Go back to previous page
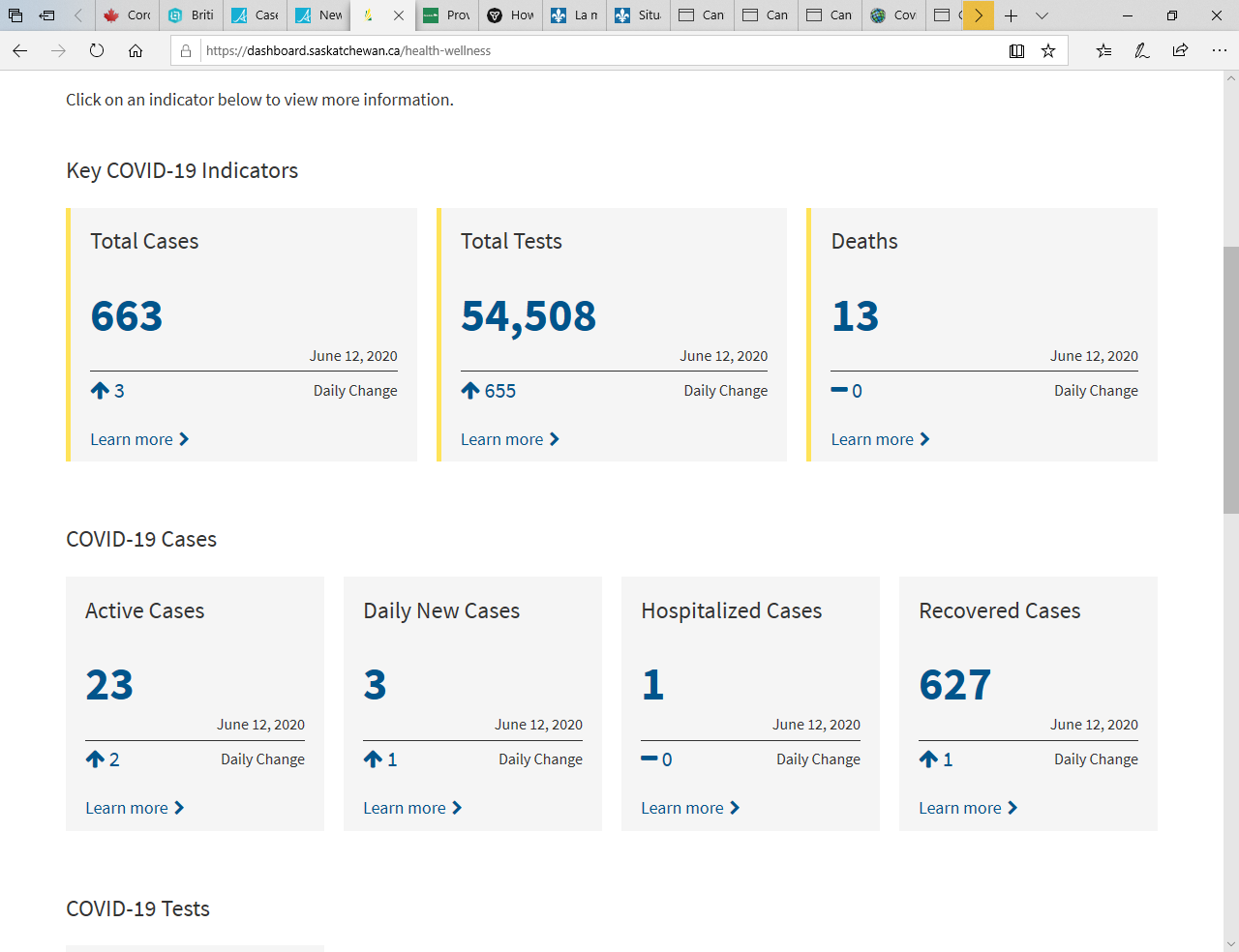The image size is (1239, 952). [x=20, y=51]
